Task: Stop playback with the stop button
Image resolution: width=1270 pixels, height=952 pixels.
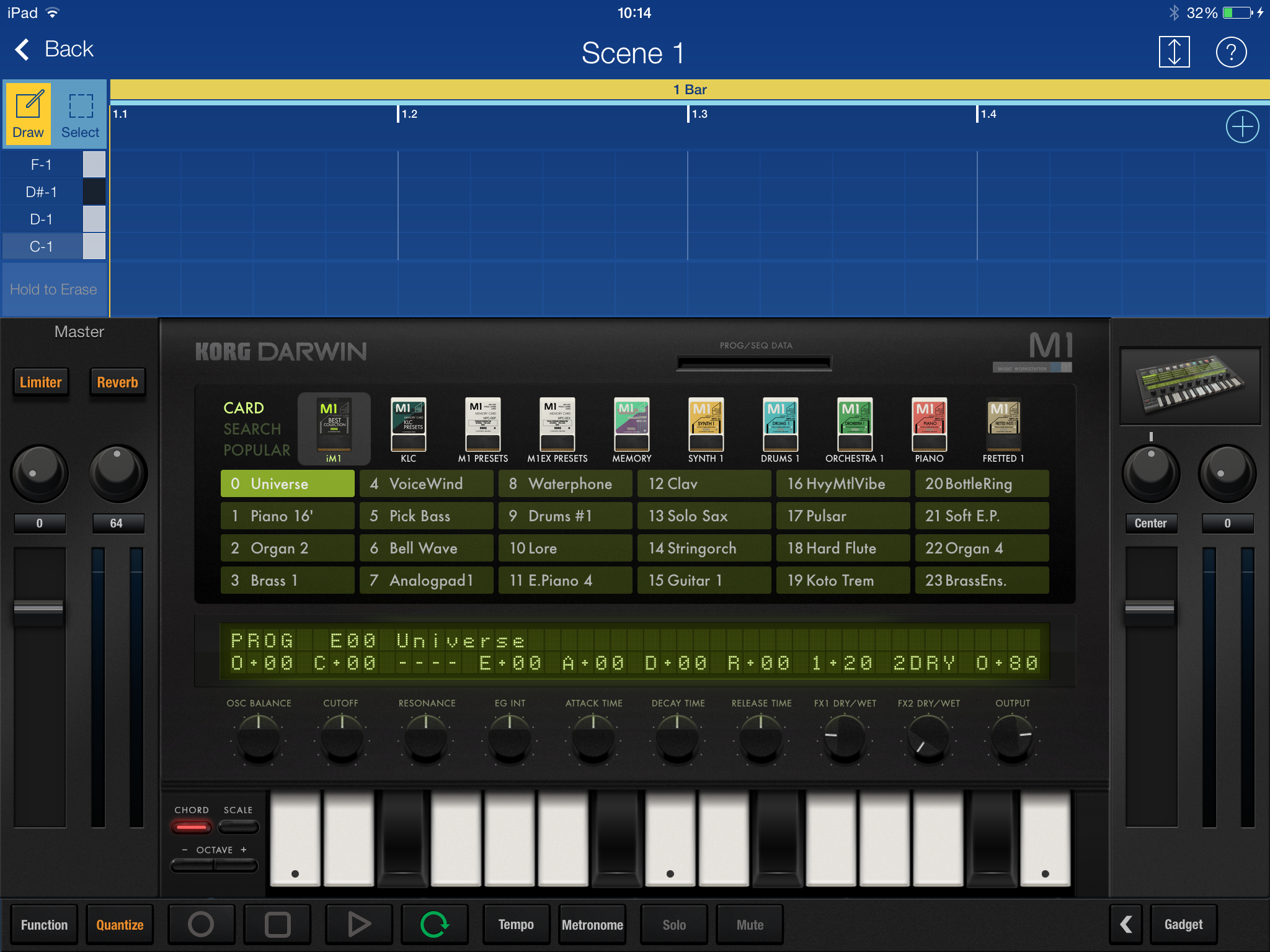Action: 277,924
